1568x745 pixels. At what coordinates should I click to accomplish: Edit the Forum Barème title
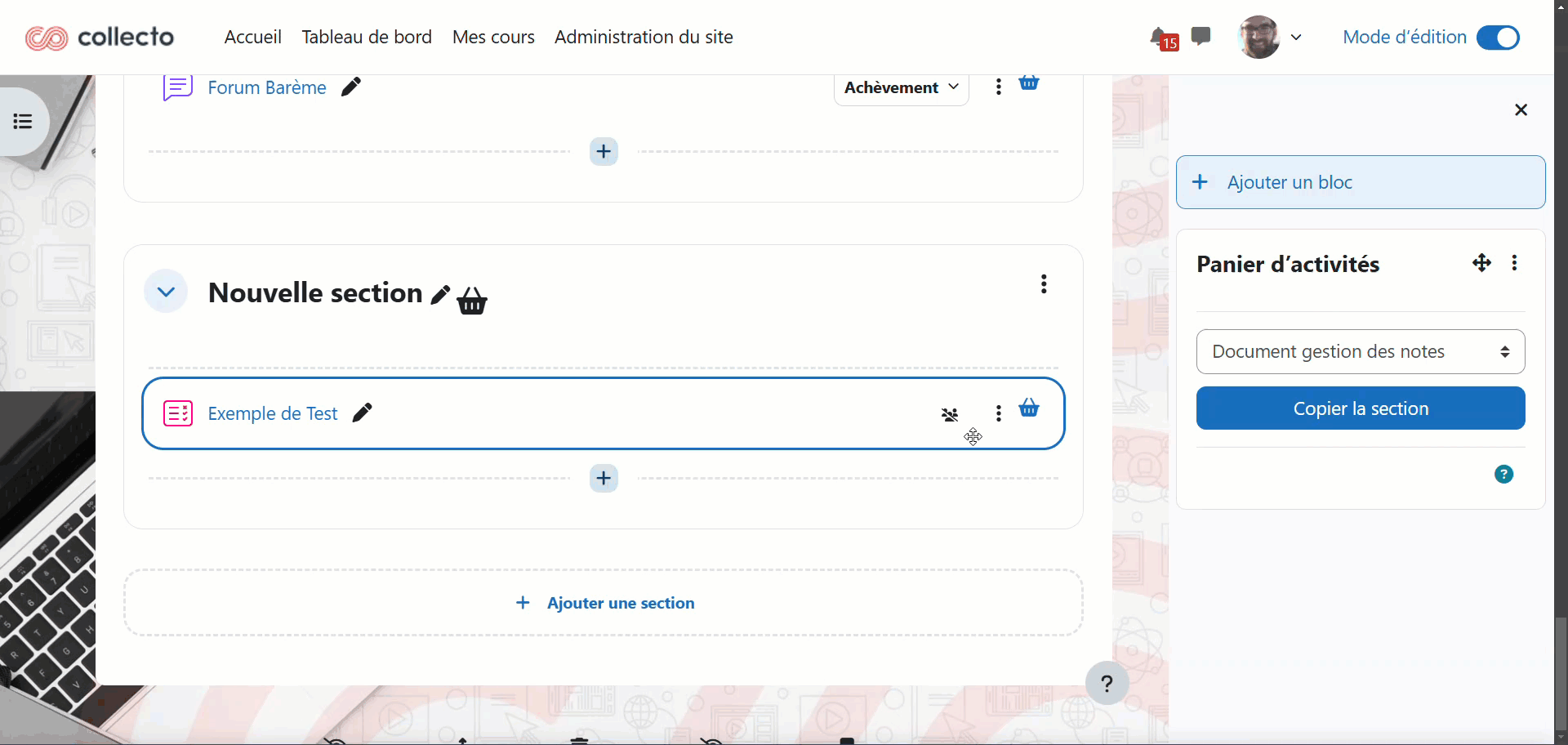351,87
